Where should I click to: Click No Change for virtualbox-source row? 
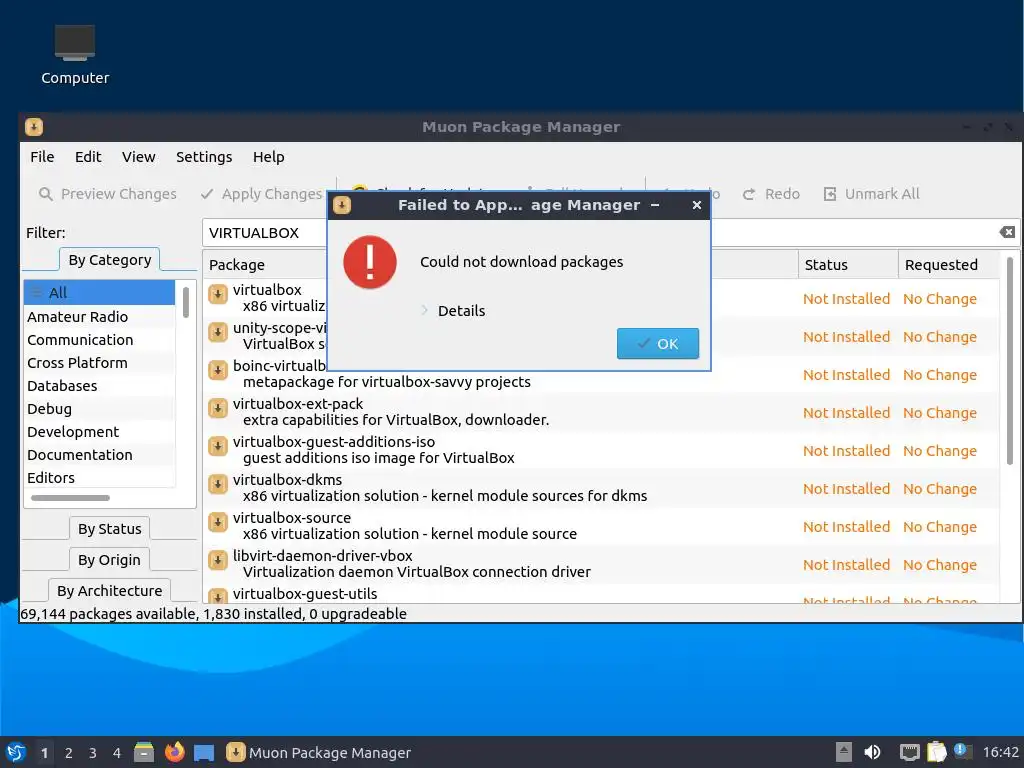tap(940, 526)
